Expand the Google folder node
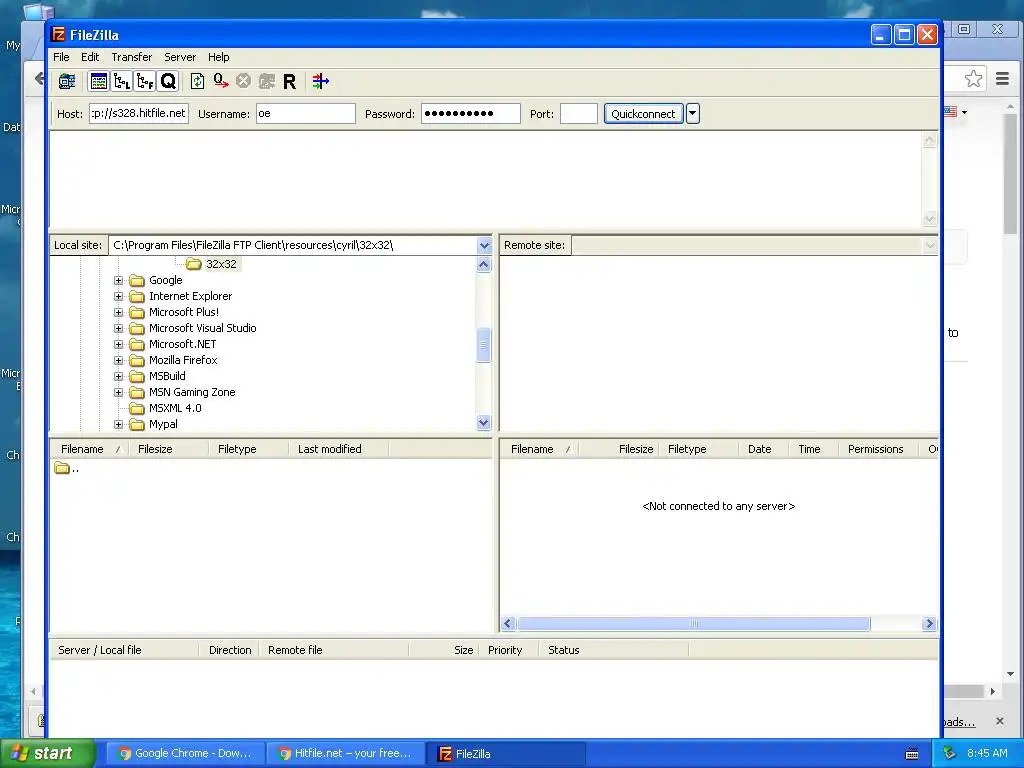1024x768 pixels. (x=118, y=280)
